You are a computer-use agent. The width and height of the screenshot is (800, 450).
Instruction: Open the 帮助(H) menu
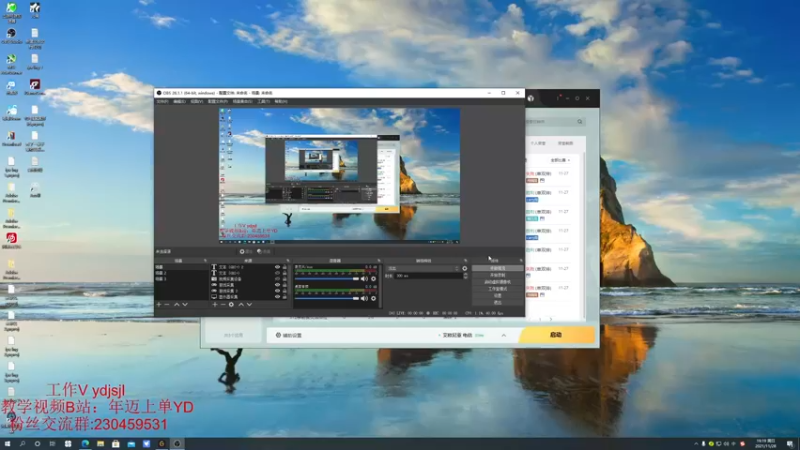281,102
